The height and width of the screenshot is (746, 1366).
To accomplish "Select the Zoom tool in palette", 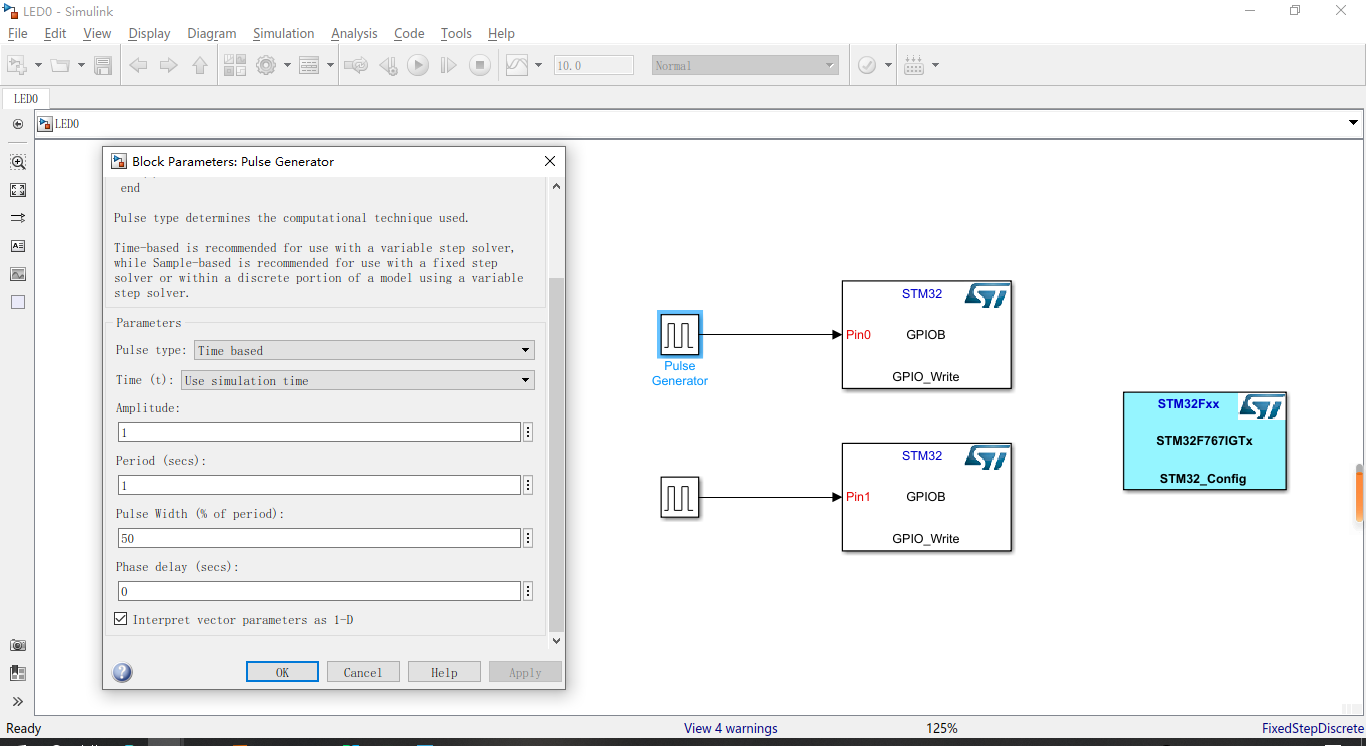I will click(18, 162).
